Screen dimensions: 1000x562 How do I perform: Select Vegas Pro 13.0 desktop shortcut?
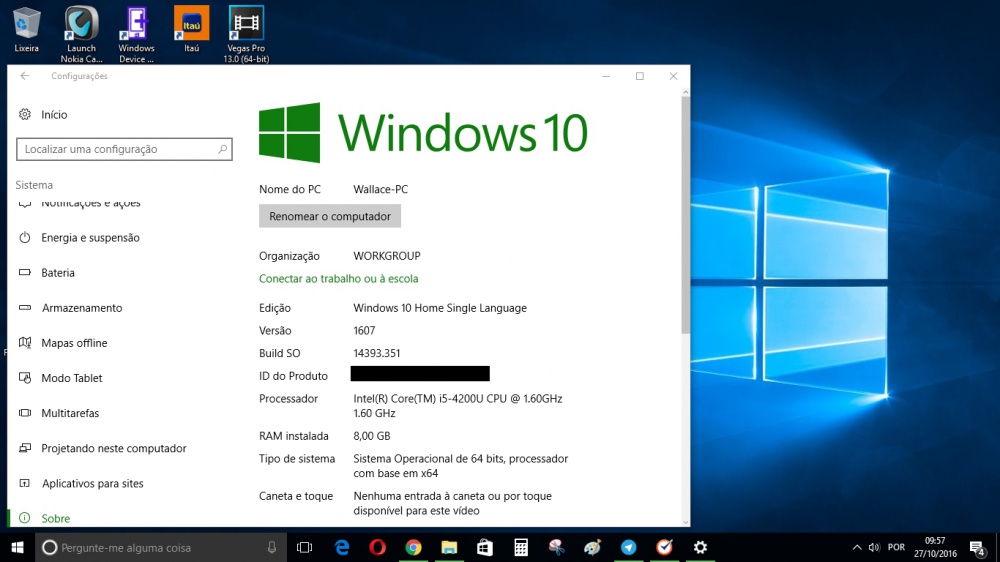[246, 34]
